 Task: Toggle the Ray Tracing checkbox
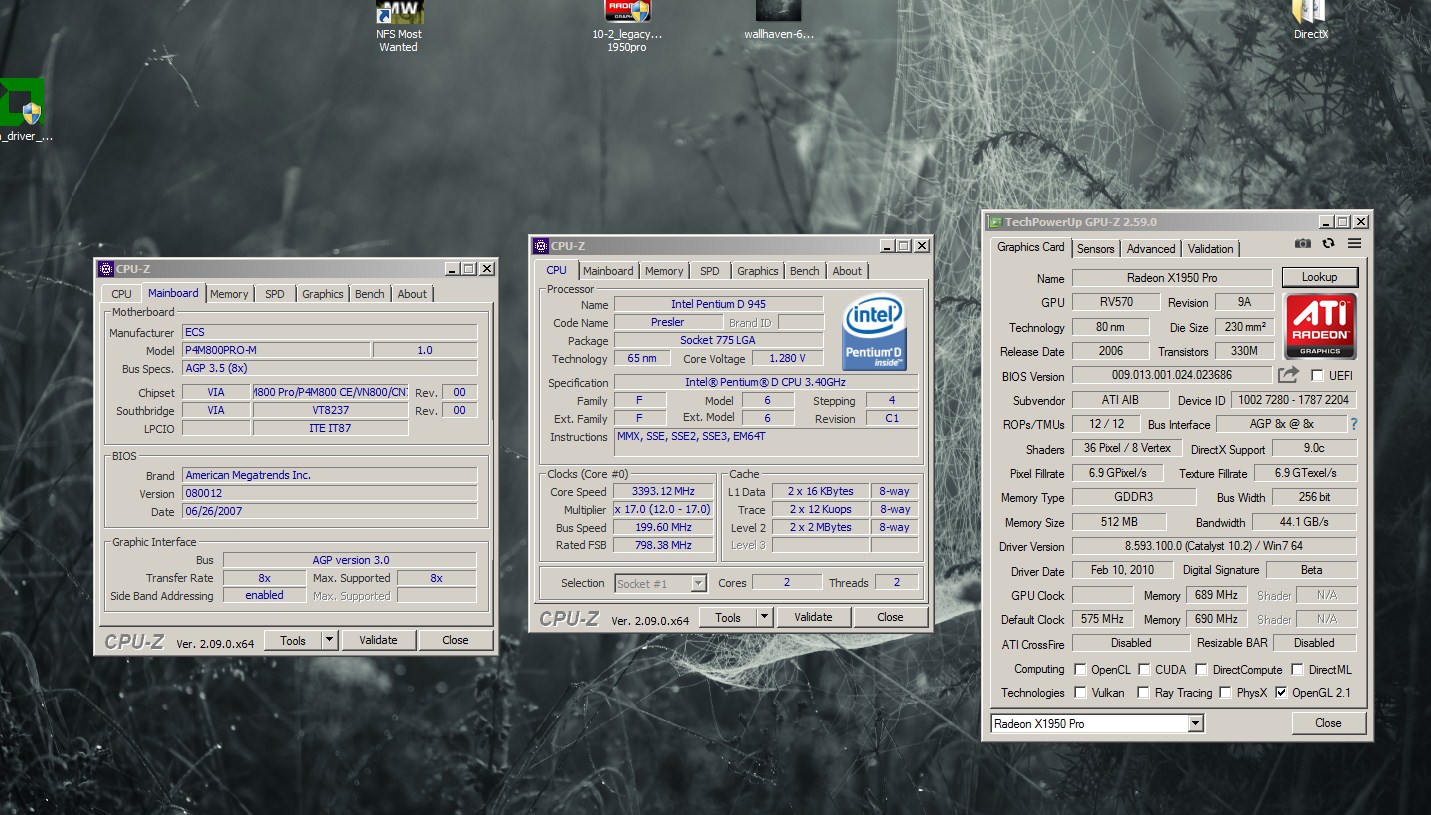(x=1144, y=693)
